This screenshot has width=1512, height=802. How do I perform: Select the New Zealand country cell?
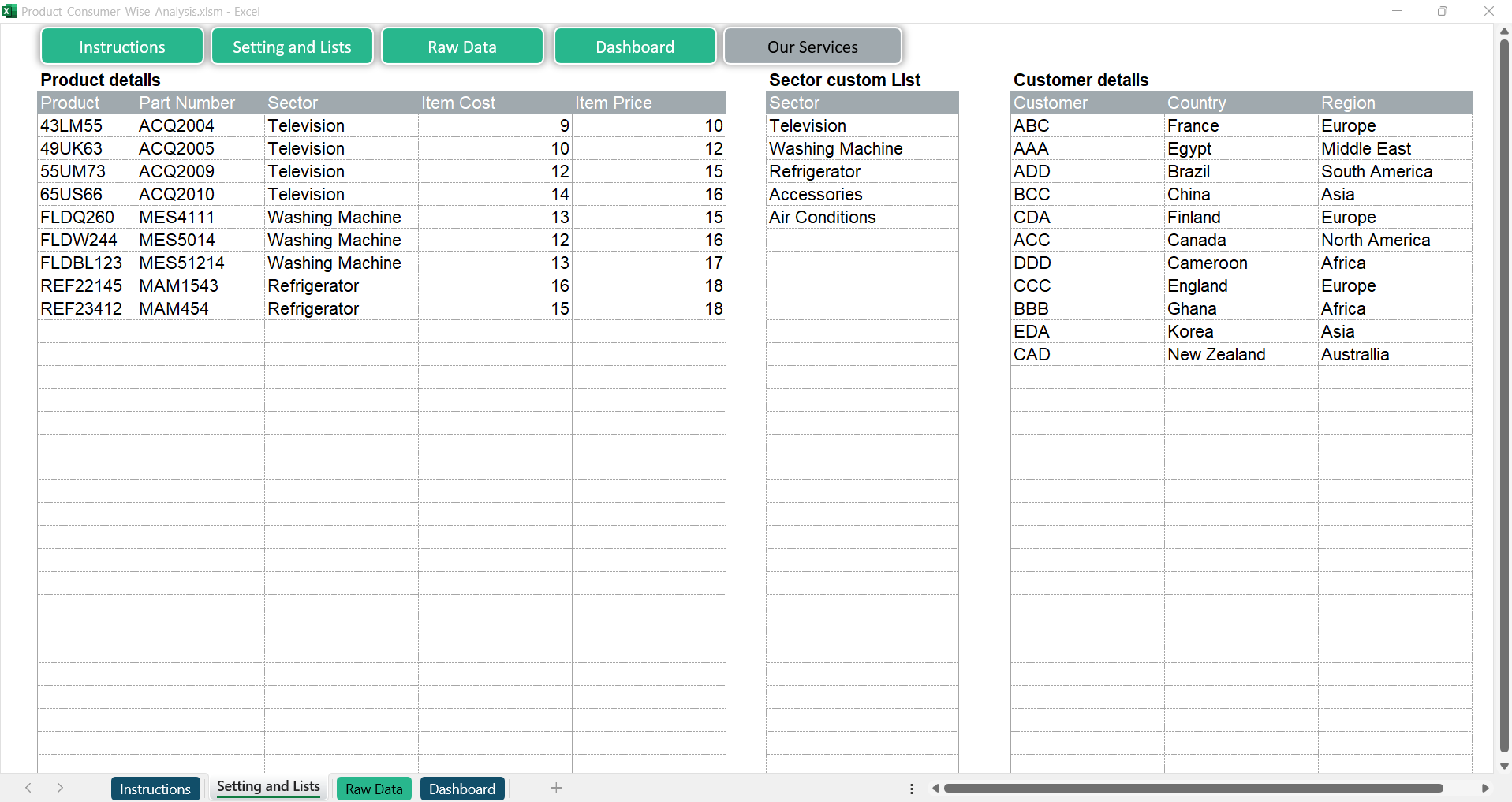pos(1216,355)
